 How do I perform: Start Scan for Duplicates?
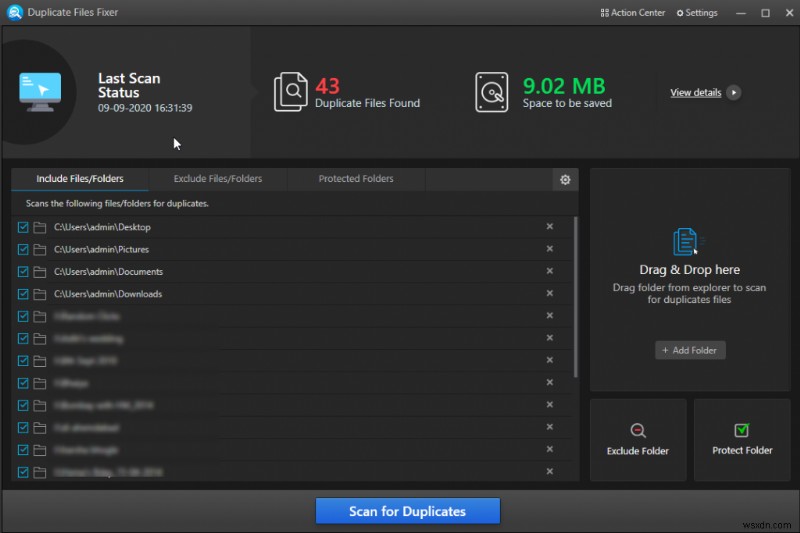[x=407, y=511]
